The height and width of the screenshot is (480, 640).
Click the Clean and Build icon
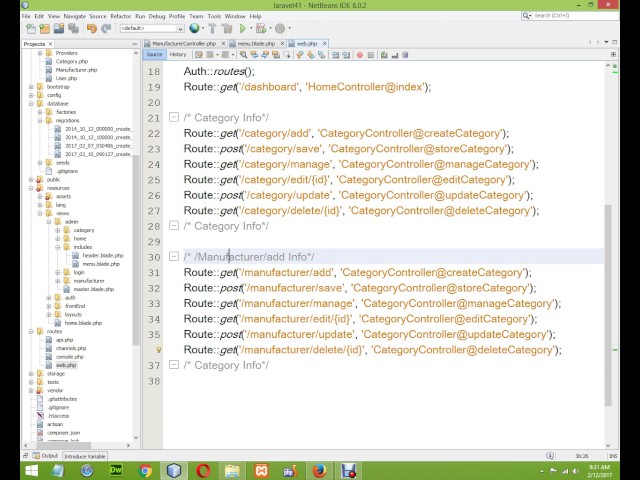pos(227,28)
